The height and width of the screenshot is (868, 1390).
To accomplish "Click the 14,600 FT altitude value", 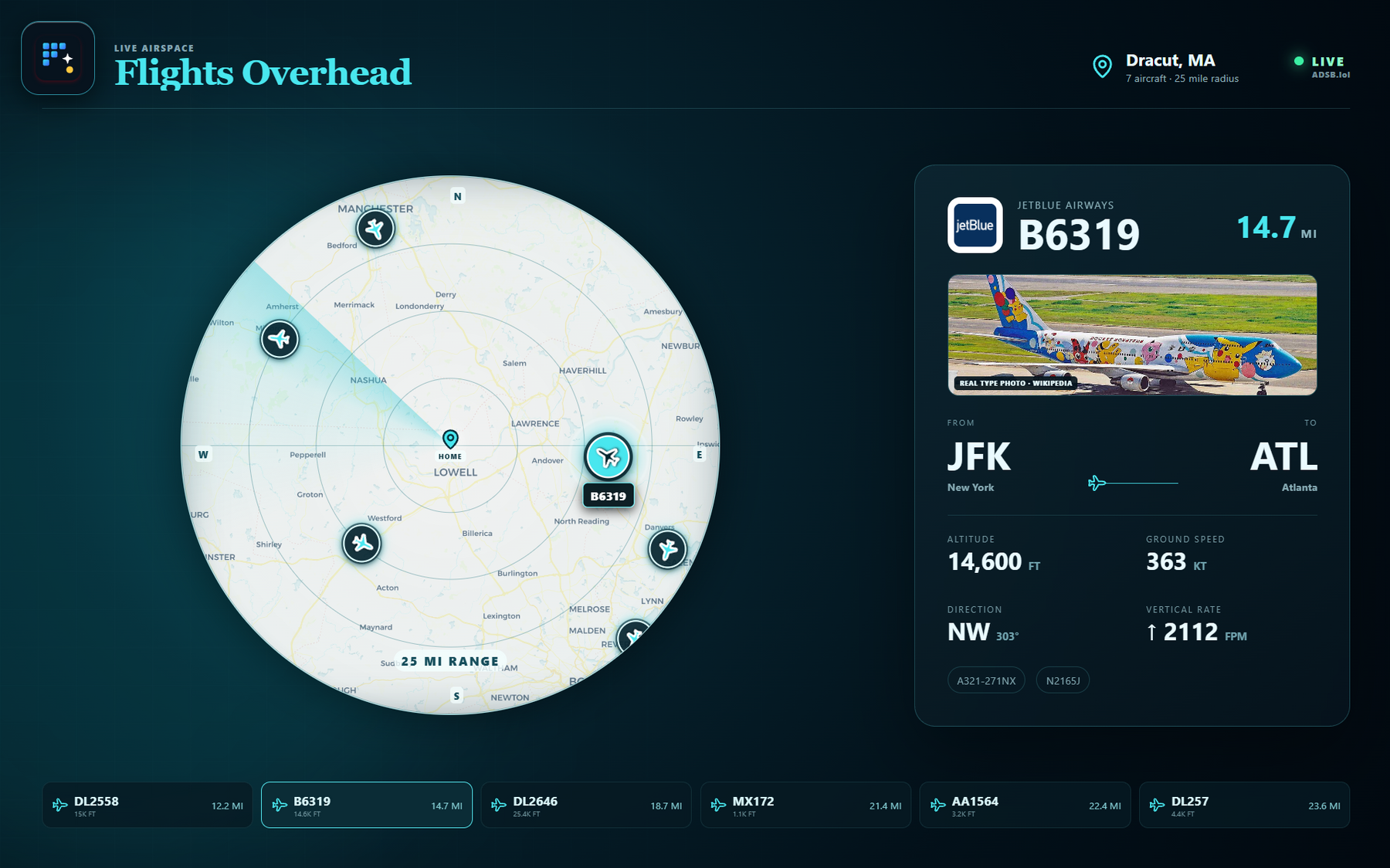I will (x=994, y=562).
